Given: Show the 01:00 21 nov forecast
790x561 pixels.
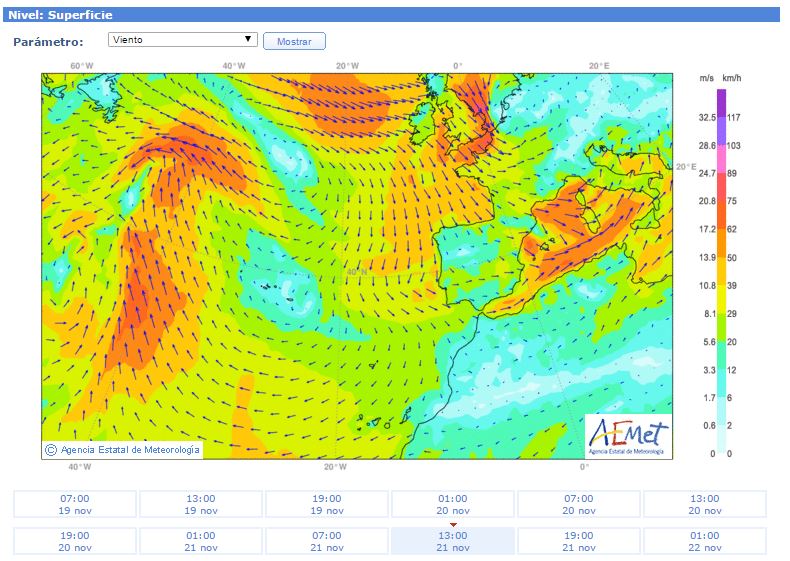Looking at the screenshot, I should coord(201,541).
